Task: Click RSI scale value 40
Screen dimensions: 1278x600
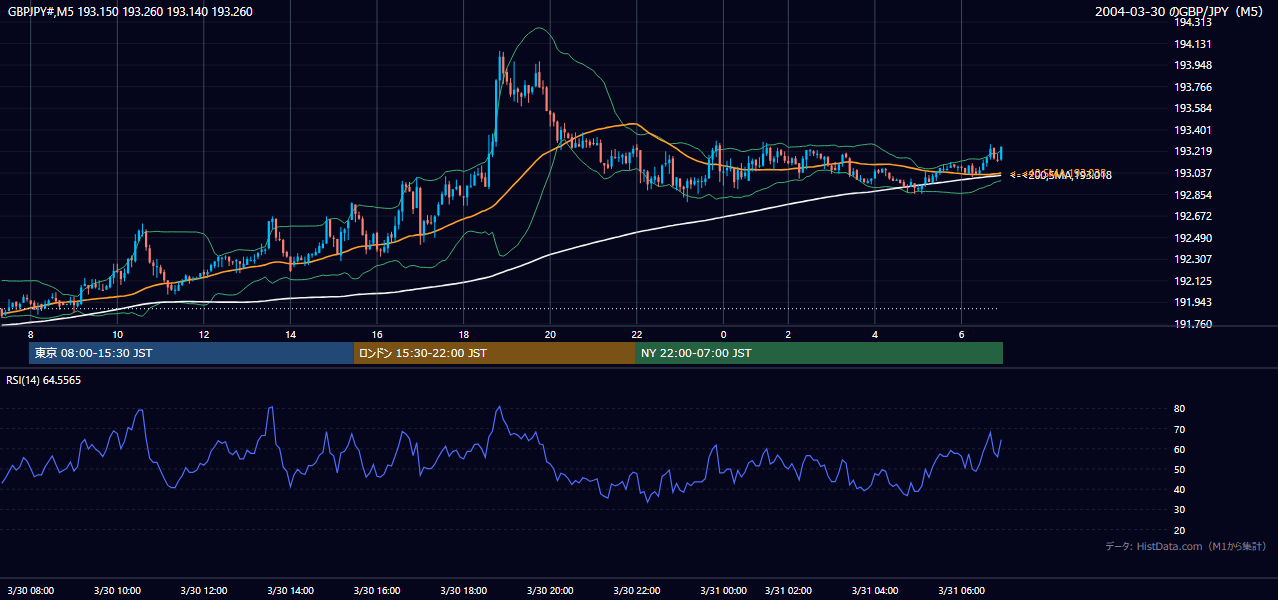Action: pyautogui.click(x=1180, y=489)
